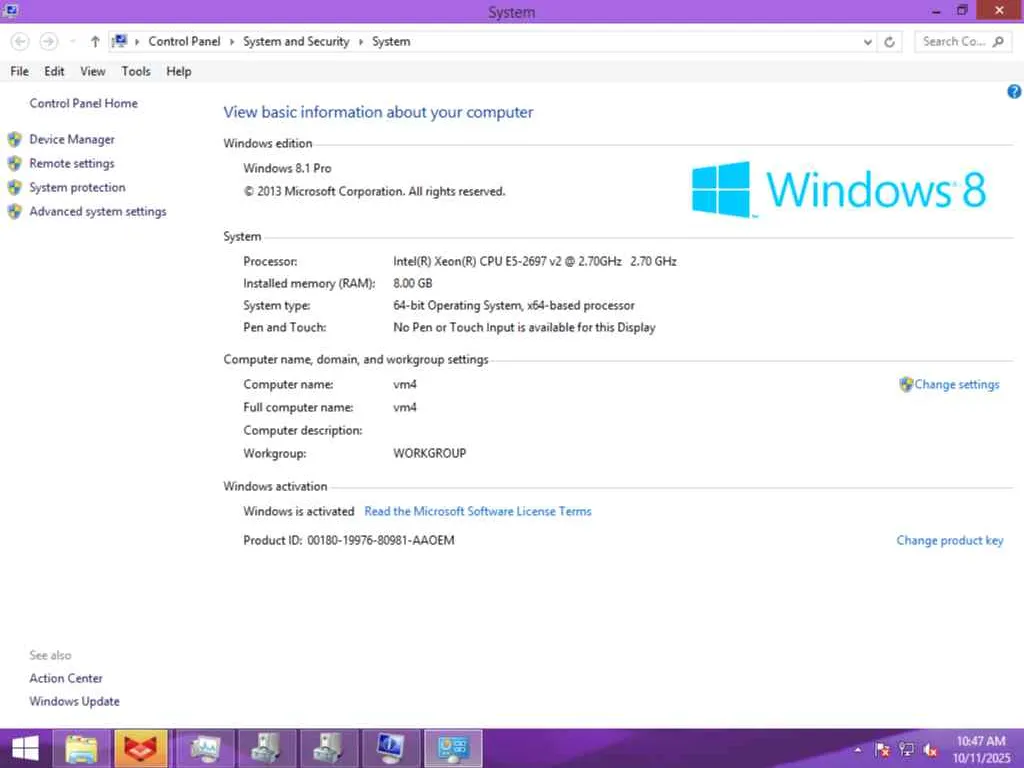The height and width of the screenshot is (768, 1024).
Task: Minimize the System window
Action: click(x=936, y=10)
